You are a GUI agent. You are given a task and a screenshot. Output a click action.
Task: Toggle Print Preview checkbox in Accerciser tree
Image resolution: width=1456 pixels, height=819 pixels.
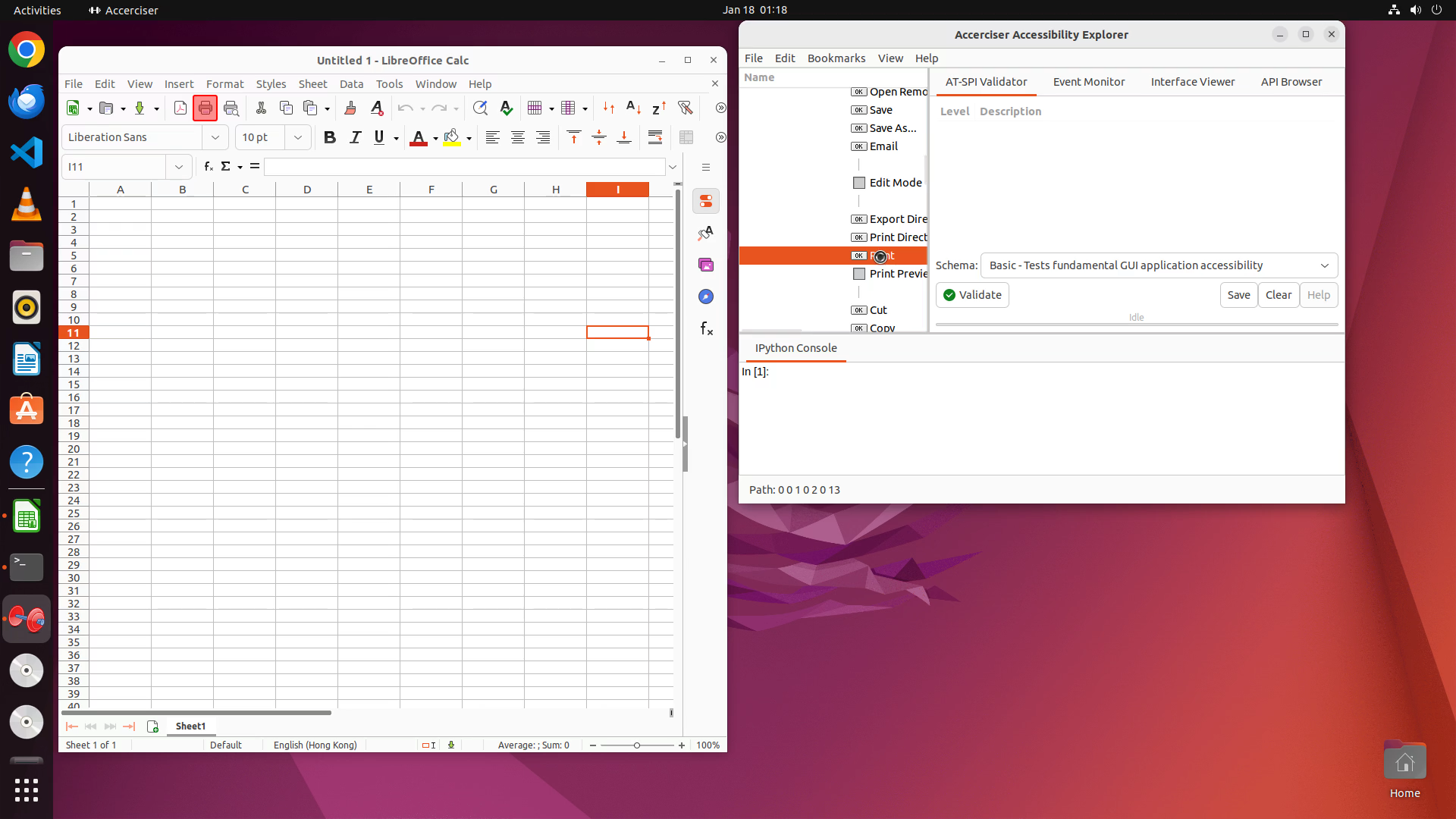point(859,274)
